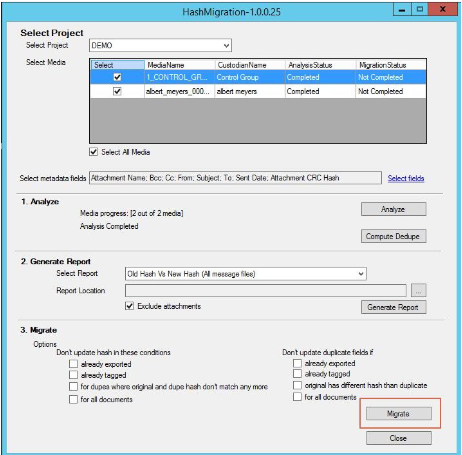
Task: Toggle the Select All Media checkbox
Action: [93, 152]
